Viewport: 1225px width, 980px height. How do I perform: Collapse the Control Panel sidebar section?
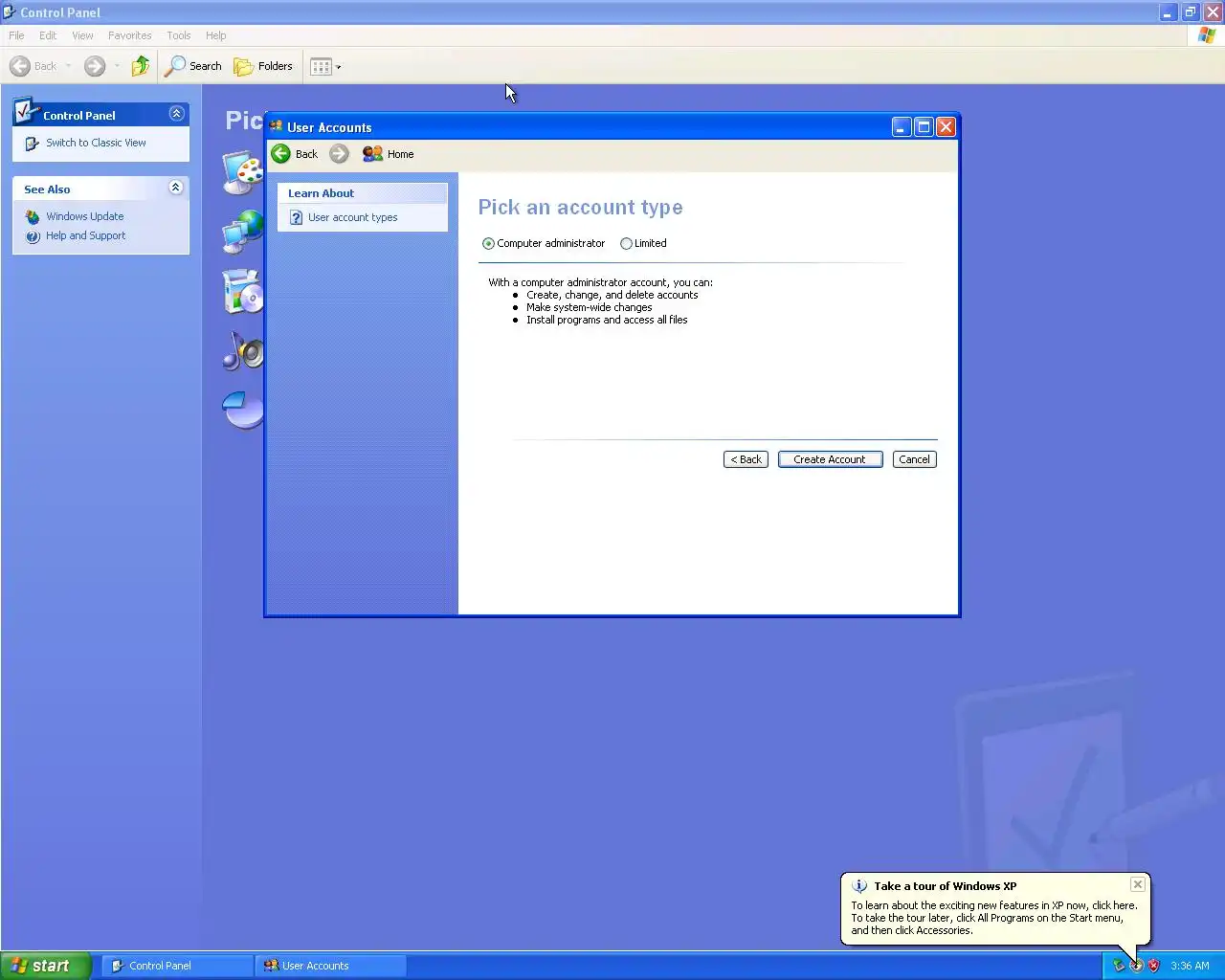[176, 114]
